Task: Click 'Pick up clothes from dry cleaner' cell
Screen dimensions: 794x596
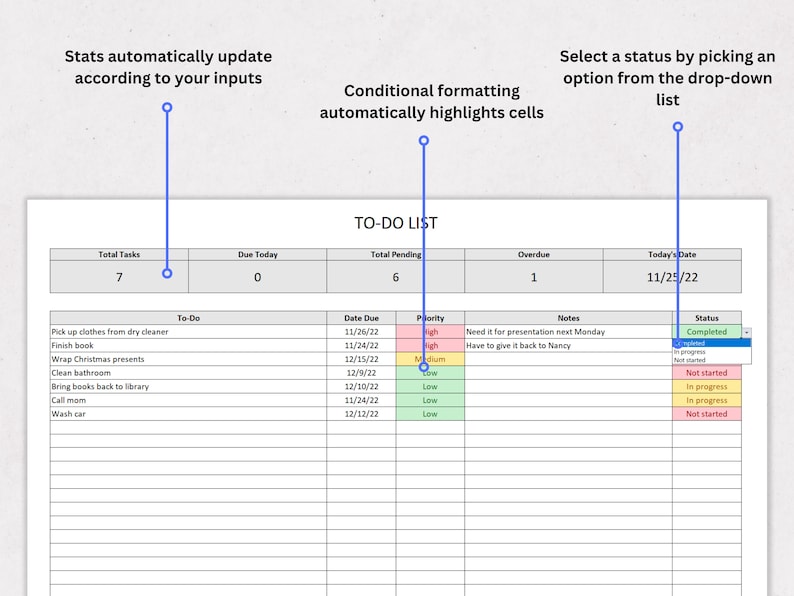Action: (x=188, y=332)
